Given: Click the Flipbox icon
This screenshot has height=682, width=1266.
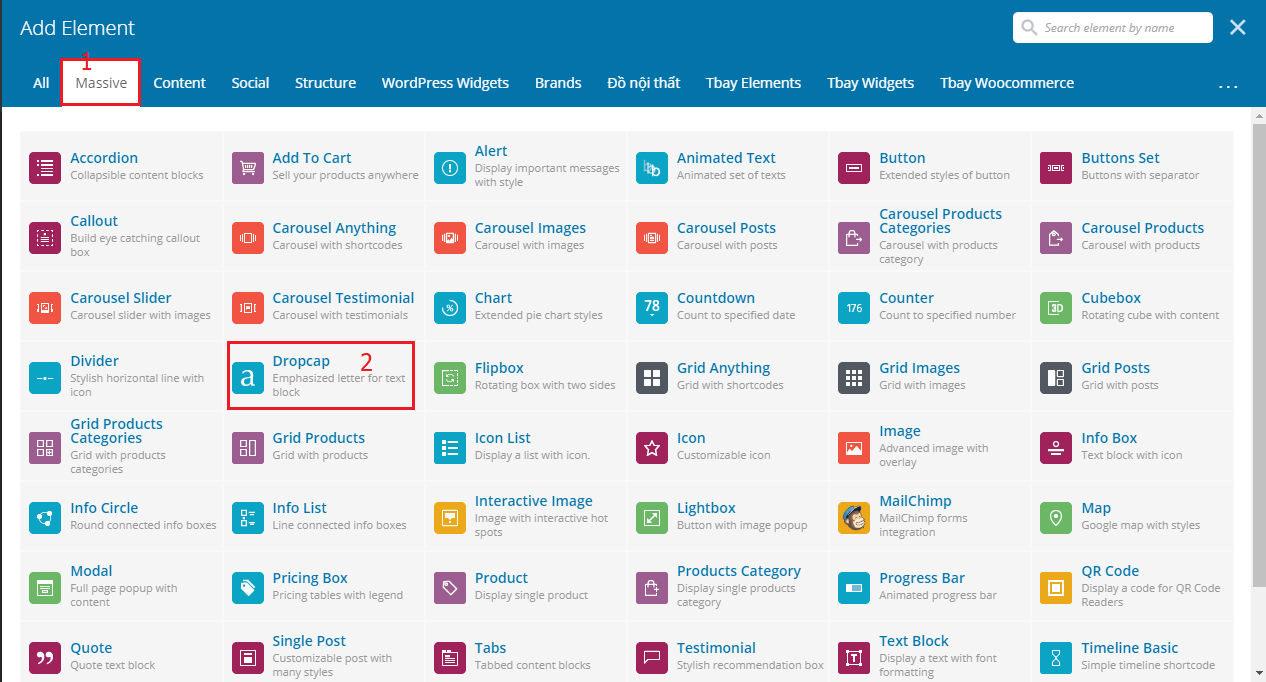Looking at the screenshot, I should (450, 377).
